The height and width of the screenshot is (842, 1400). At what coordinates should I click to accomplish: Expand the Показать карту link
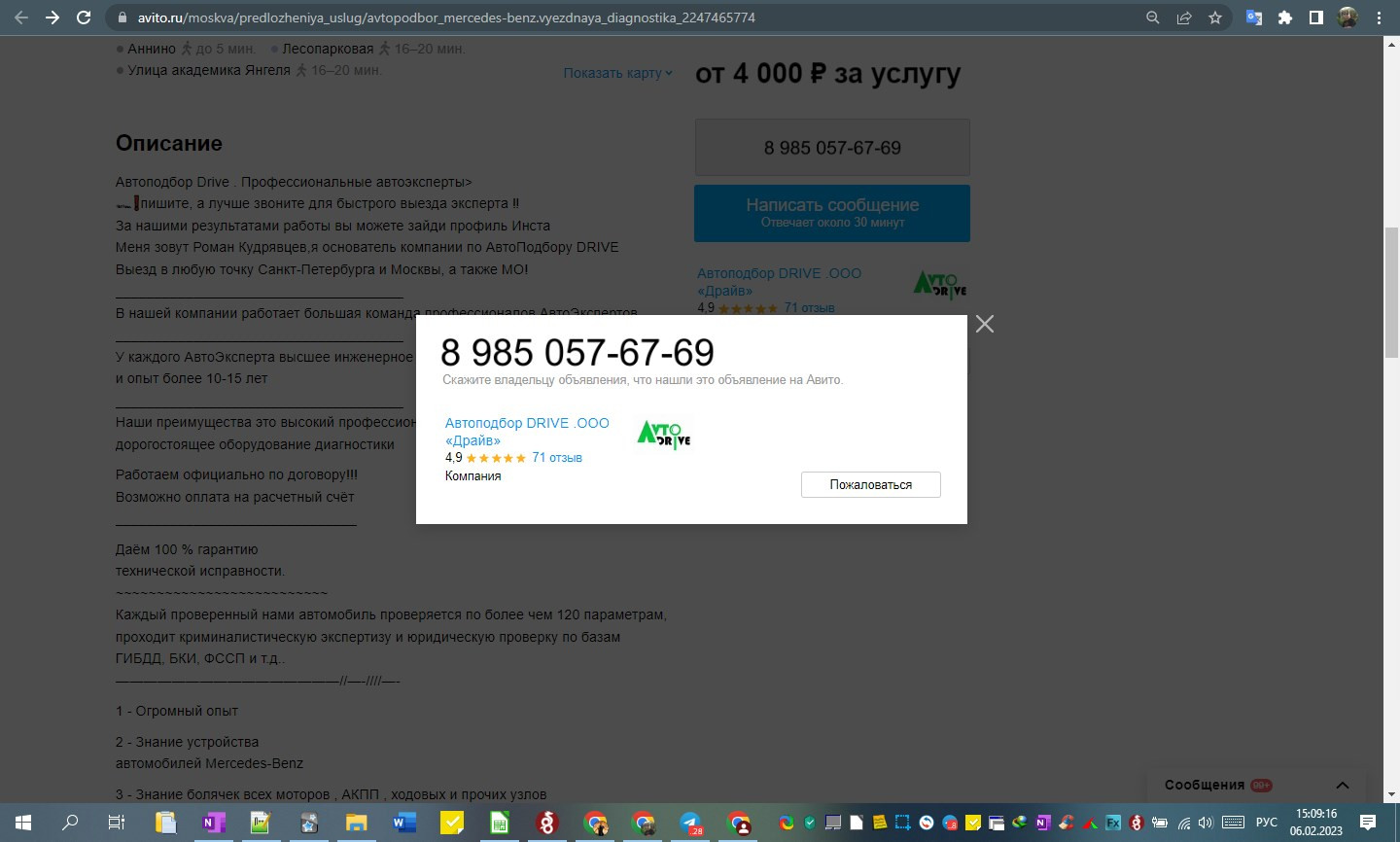point(617,73)
